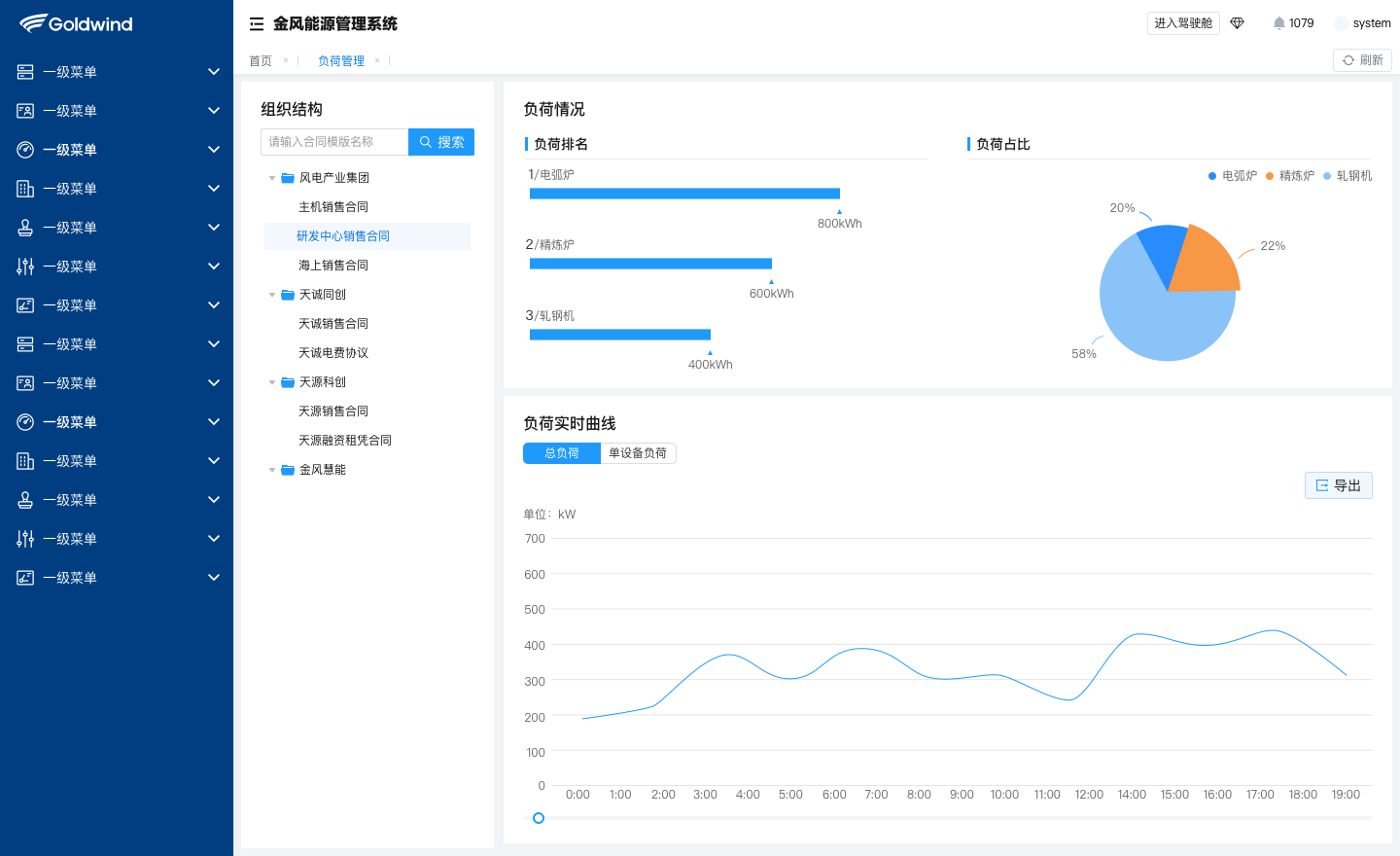The image size is (1400, 856).
Task: Click the 19:00 x-axis label
Action: point(1346,795)
